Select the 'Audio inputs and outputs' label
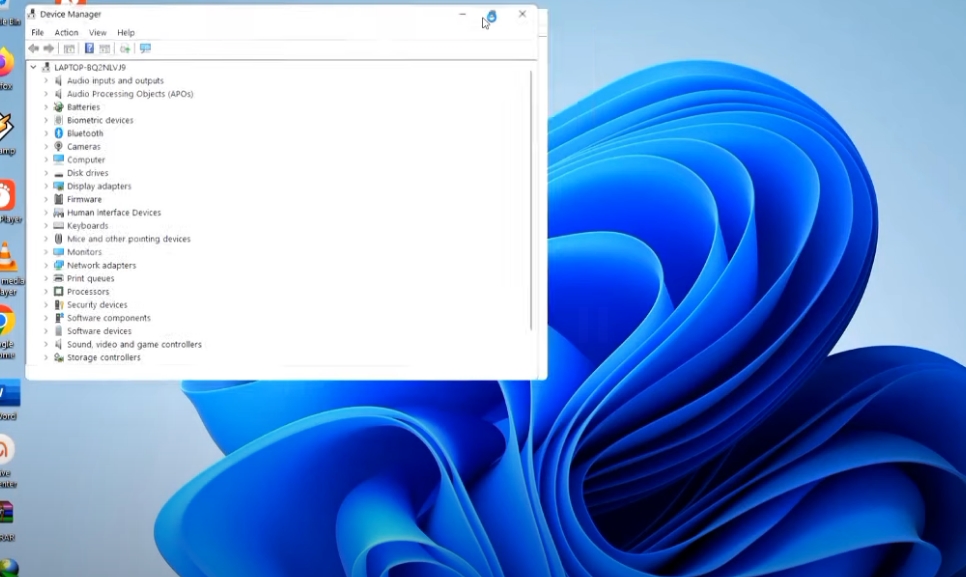 (x=115, y=81)
